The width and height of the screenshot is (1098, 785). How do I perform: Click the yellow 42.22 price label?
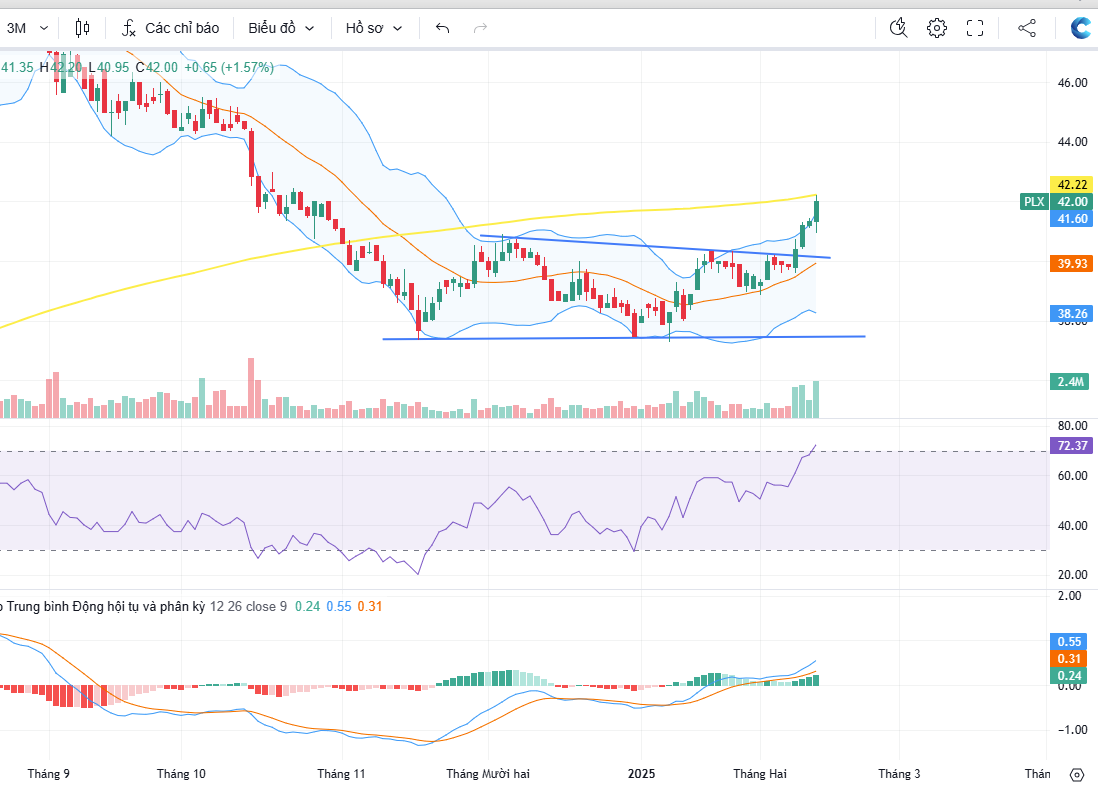1071,185
